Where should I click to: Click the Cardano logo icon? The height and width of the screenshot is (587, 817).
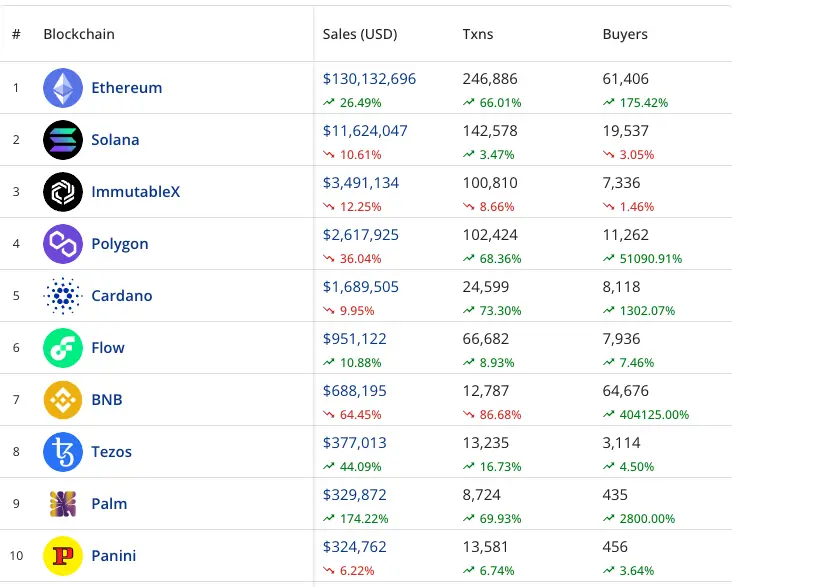tap(63, 296)
